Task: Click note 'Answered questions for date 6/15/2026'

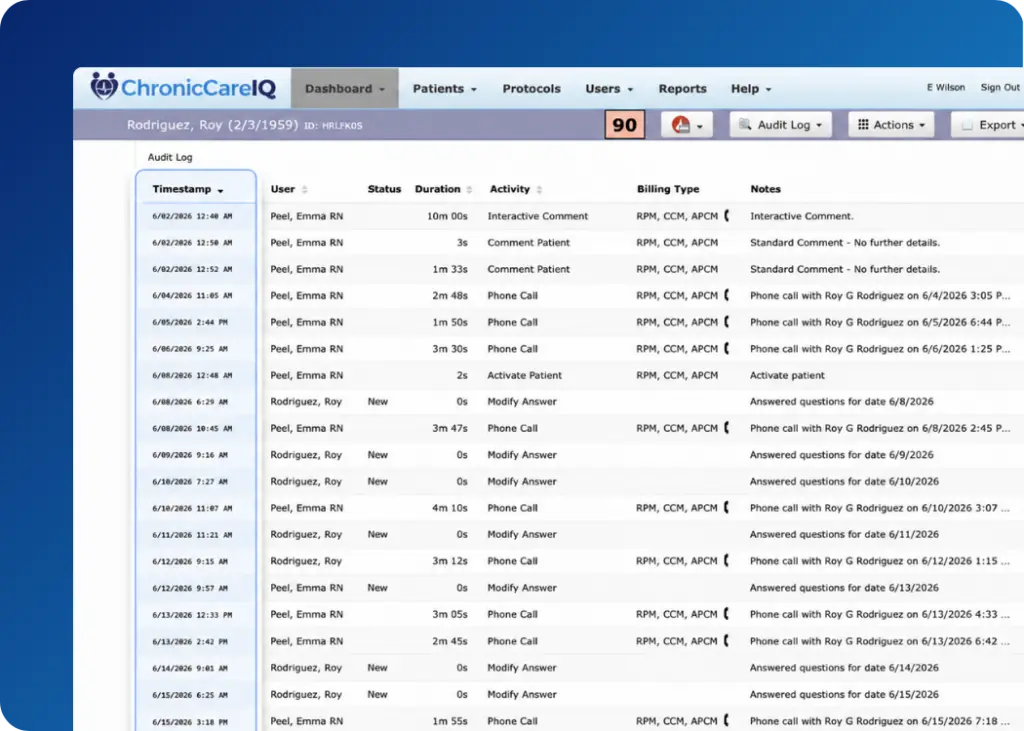Action: tap(844, 694)
